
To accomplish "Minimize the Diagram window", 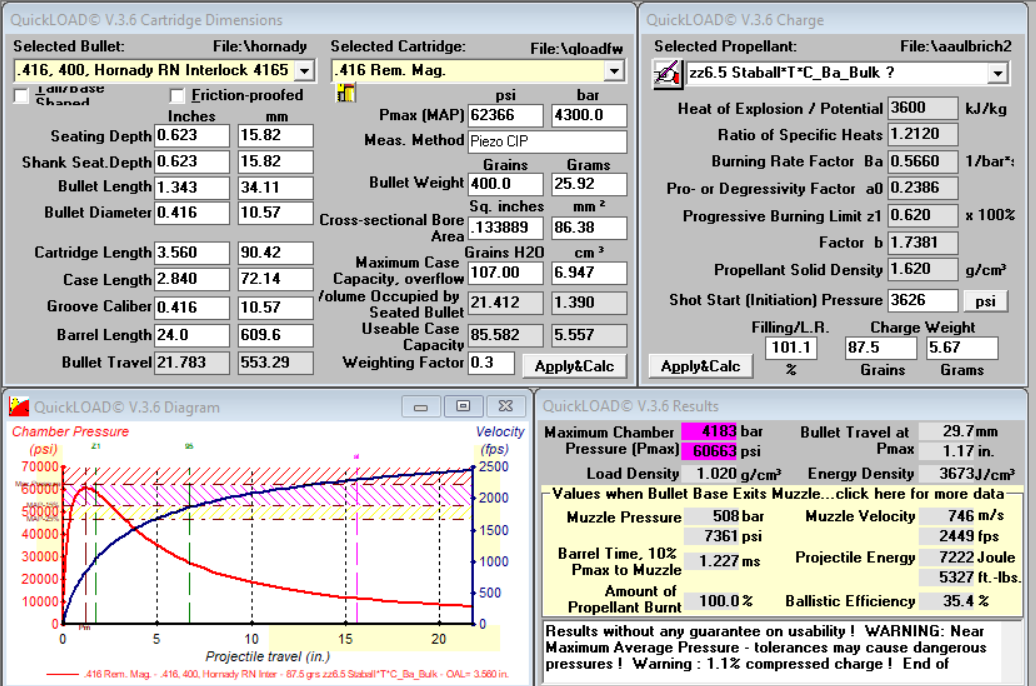I will (422, 406).
